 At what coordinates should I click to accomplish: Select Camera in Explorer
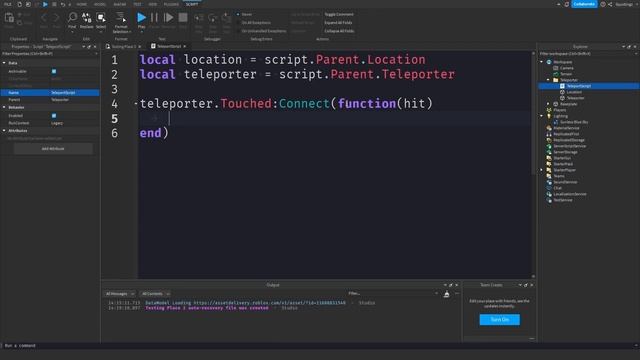[567, 68]
